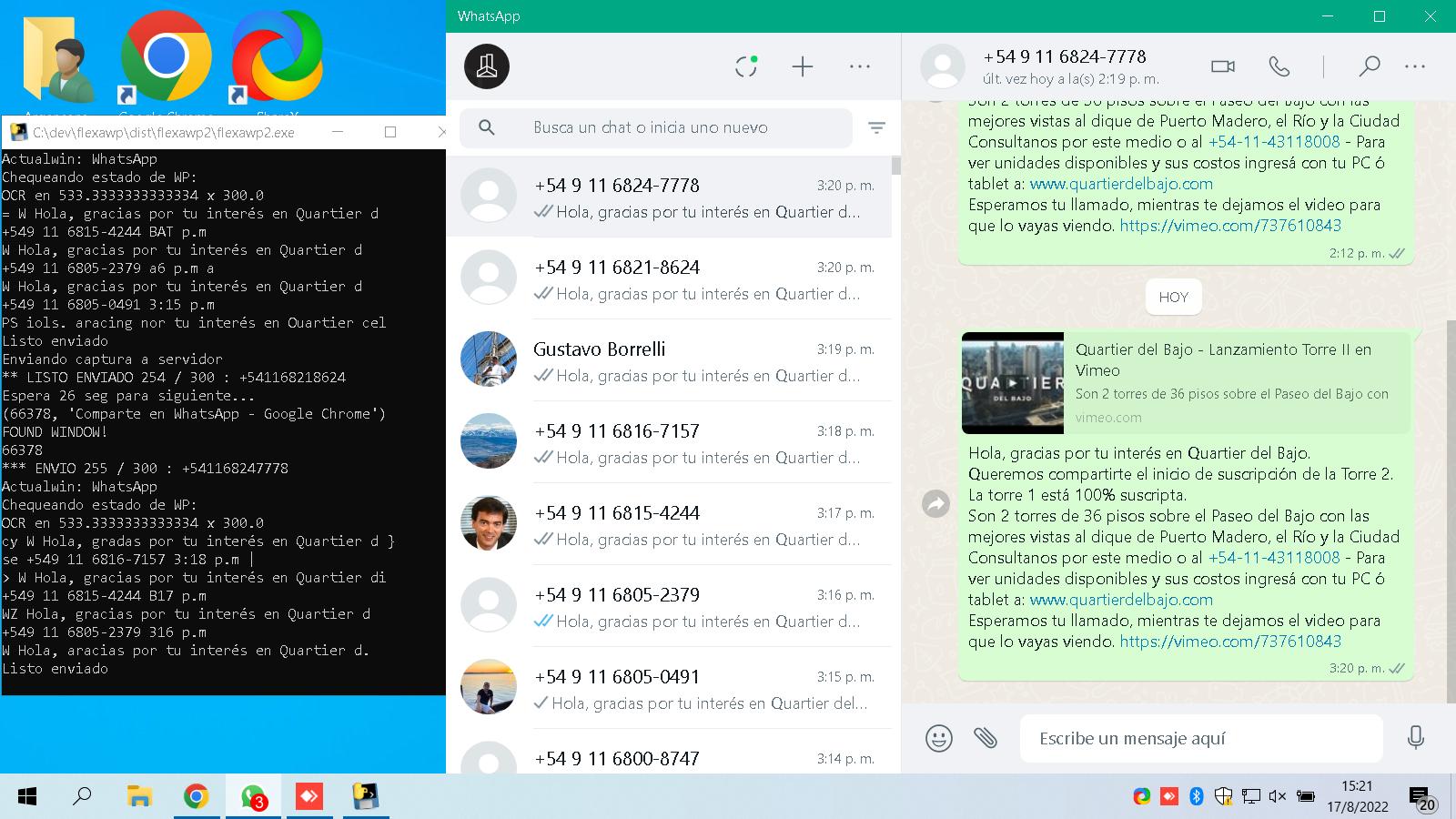Start a voice call with phone icon
1456x819 pixels.
[x=1279, y=66]
